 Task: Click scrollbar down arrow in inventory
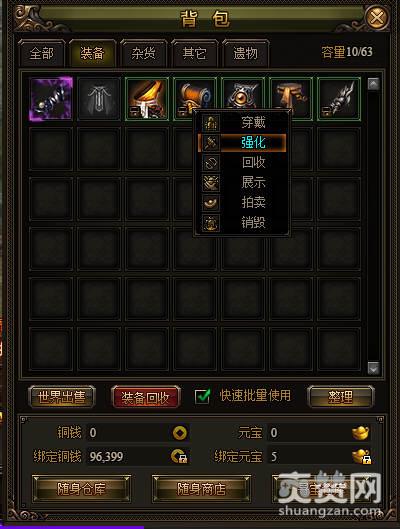pos(373,368)
